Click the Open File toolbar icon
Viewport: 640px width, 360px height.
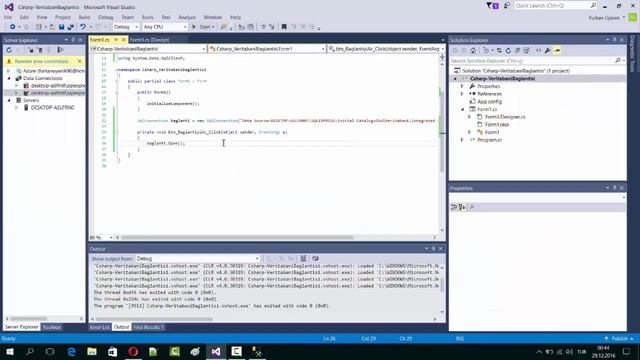(x=52, y=27)
